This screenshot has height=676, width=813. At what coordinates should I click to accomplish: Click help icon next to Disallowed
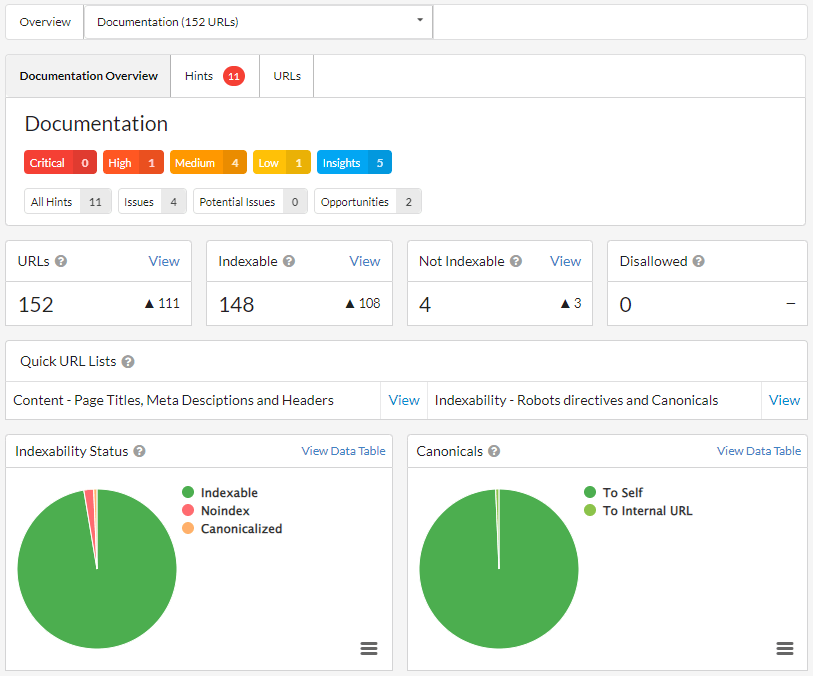[x=698, y=261]
